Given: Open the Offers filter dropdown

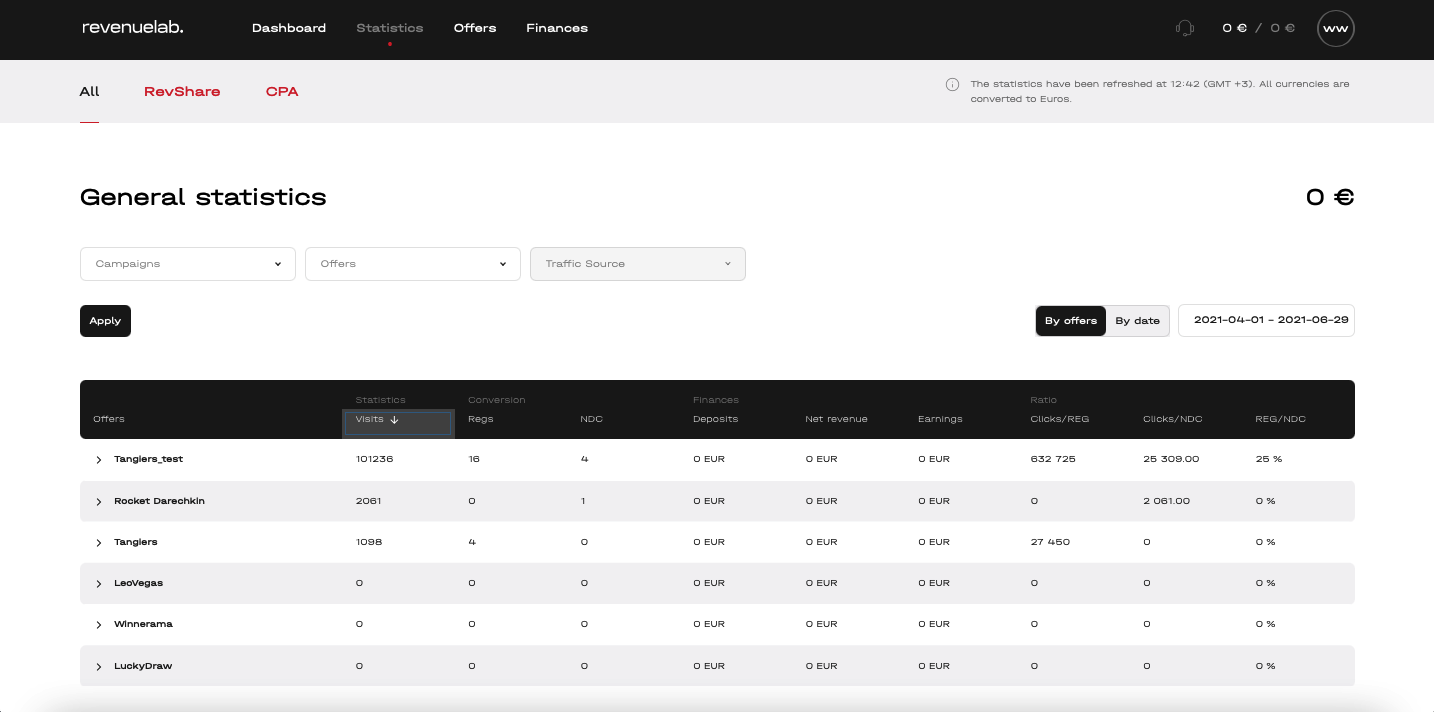Looking at the screenshot, I should click(x=413, y=264).
